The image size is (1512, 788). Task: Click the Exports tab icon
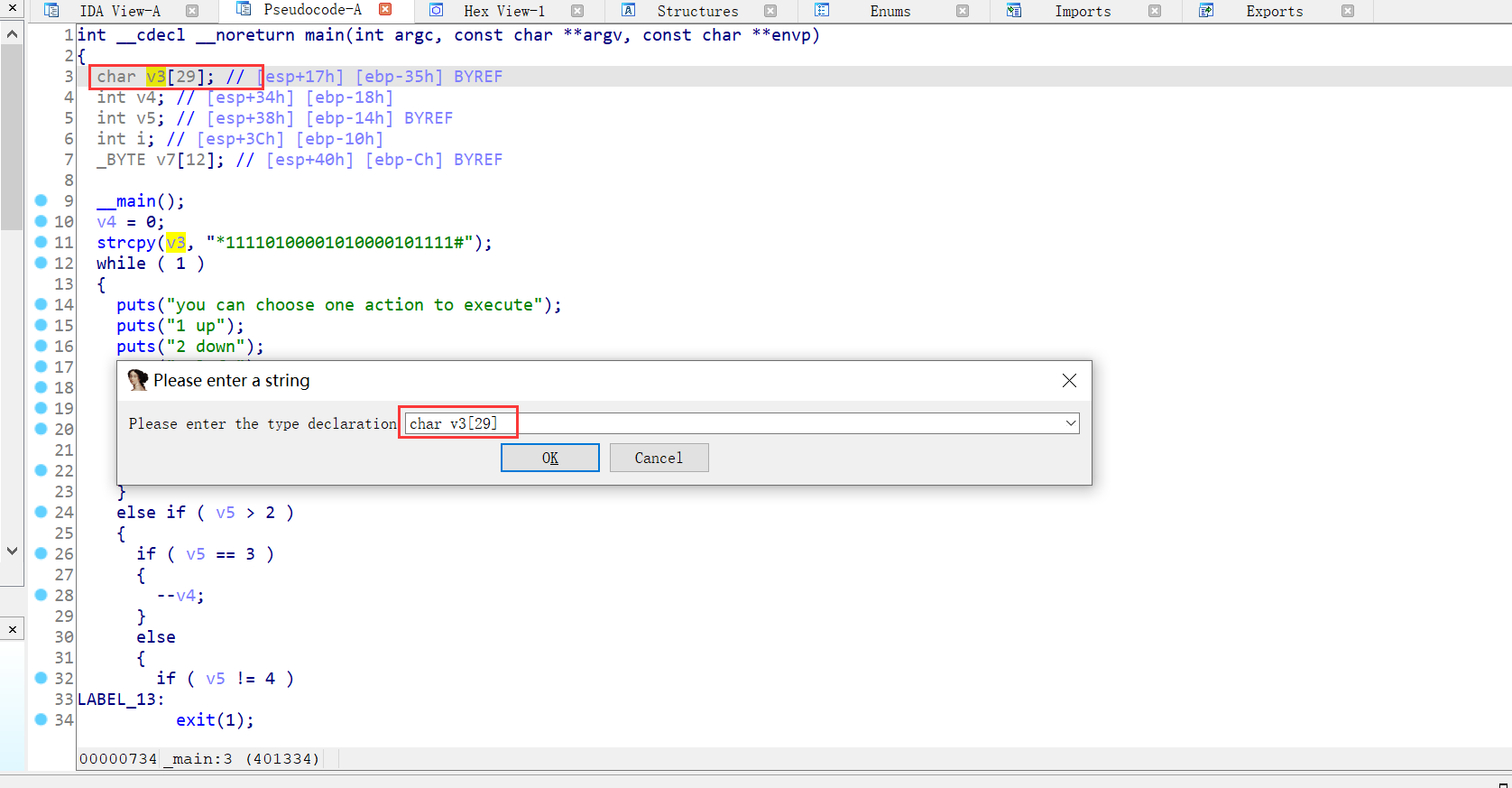pos(1206,11)
